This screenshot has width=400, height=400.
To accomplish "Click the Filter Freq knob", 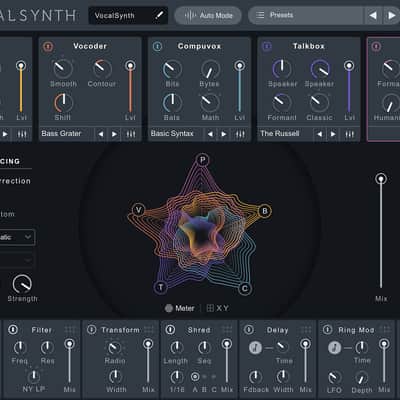I will 20,347.
